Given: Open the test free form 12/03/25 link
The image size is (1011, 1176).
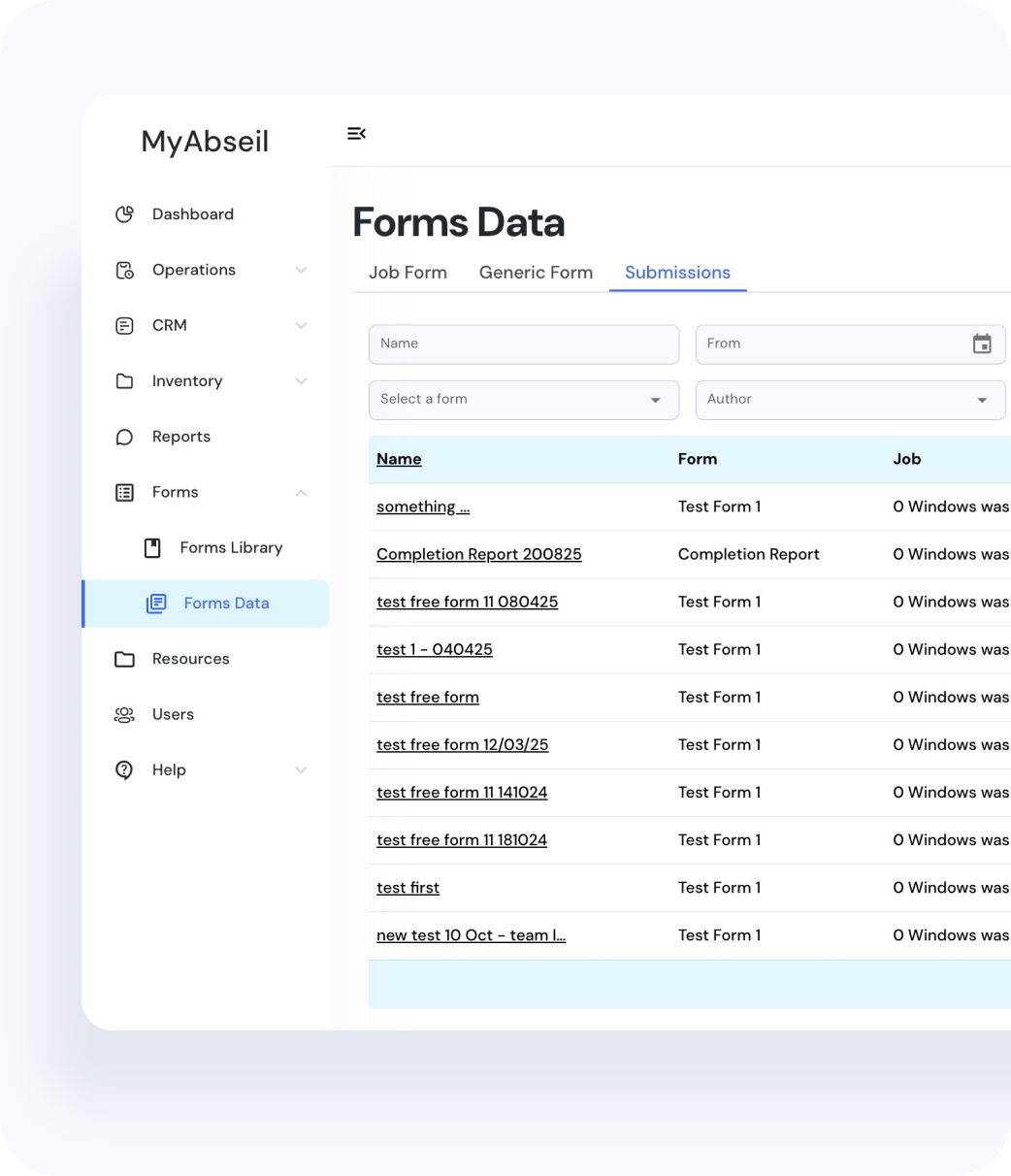Looking at the screenshot, I should pos(462,744).
